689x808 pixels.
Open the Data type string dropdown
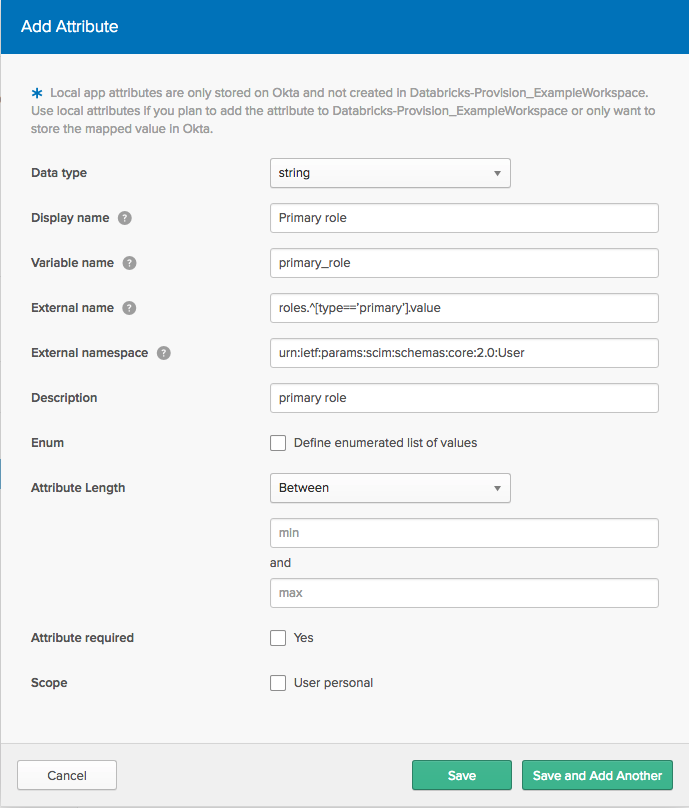tap(390, 173)
